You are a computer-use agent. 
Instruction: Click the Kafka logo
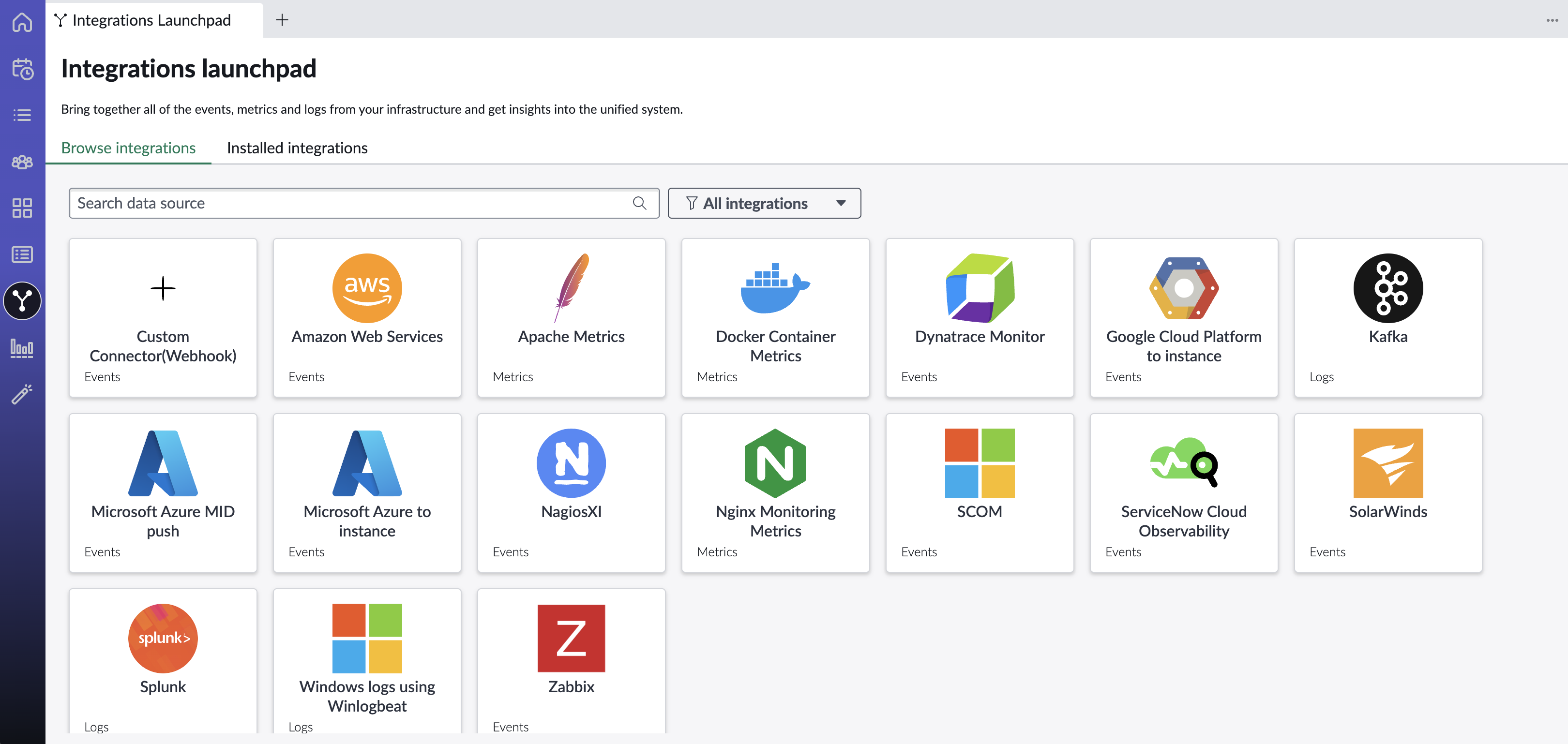pyautogui.click(x=1388, y=288)
